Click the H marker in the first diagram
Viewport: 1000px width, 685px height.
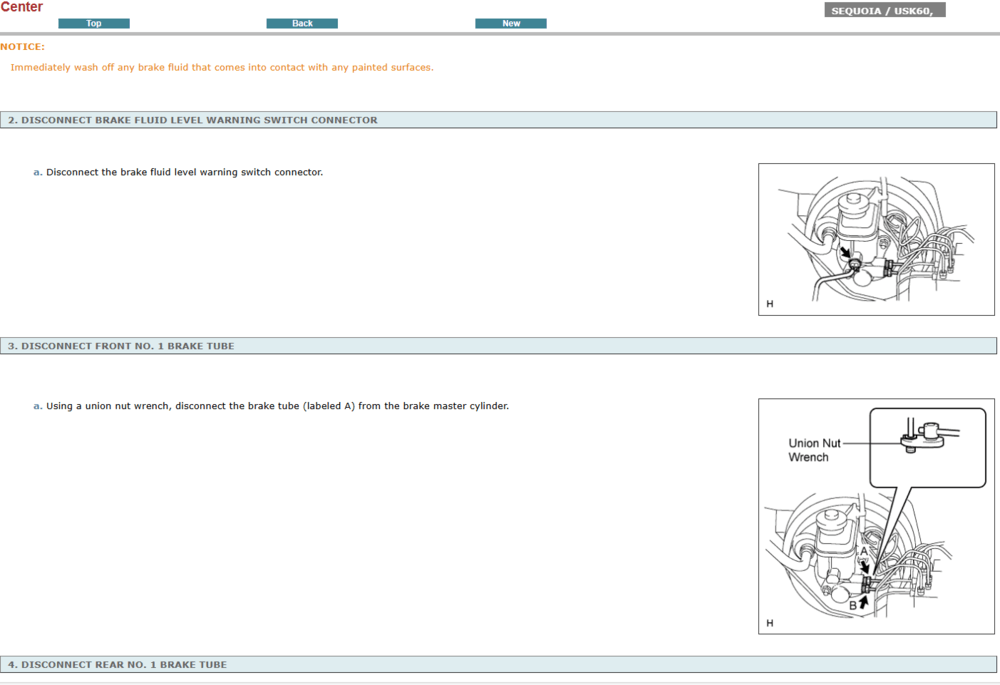(770, 303)
